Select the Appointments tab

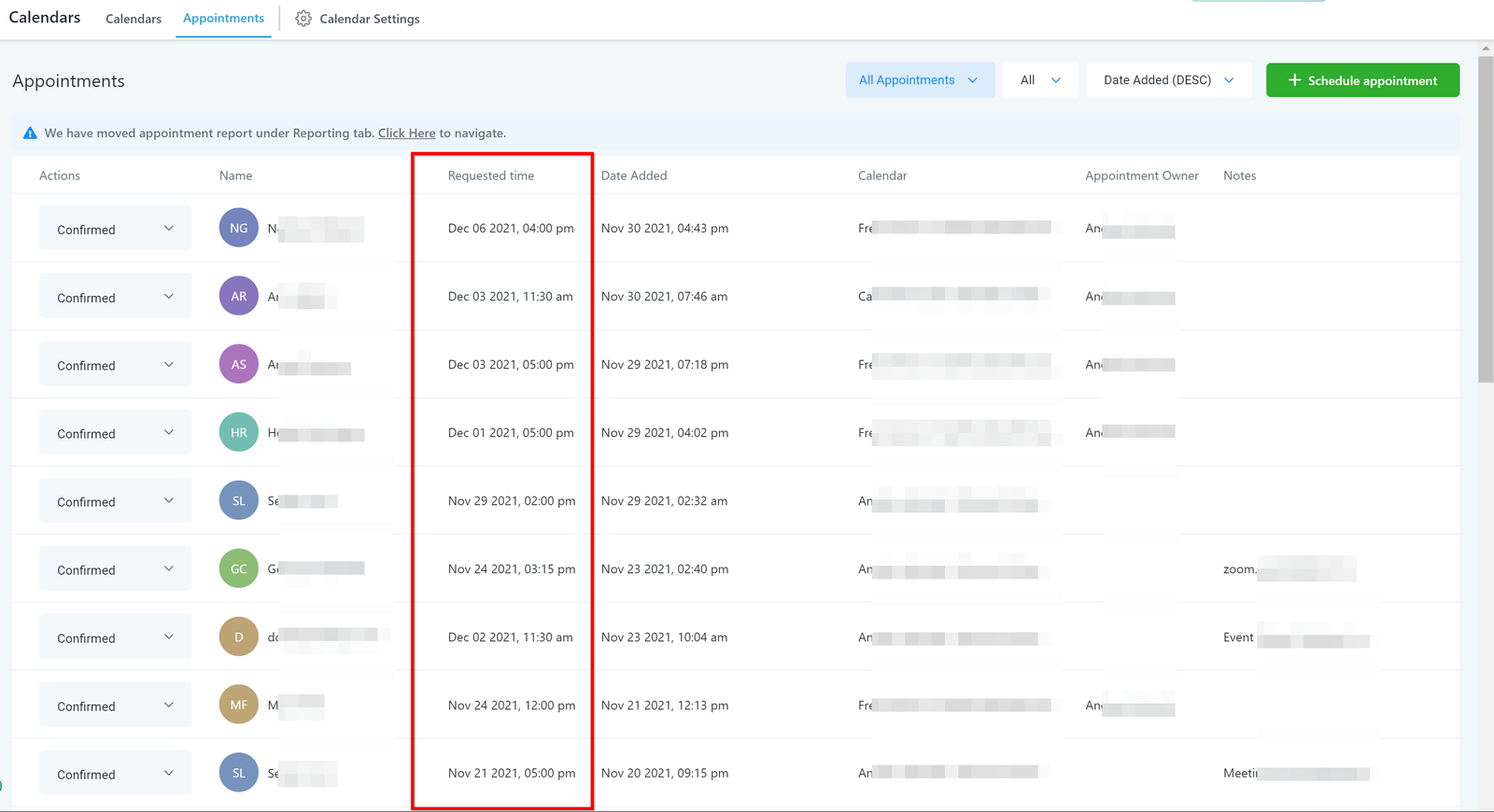point(223,19)
